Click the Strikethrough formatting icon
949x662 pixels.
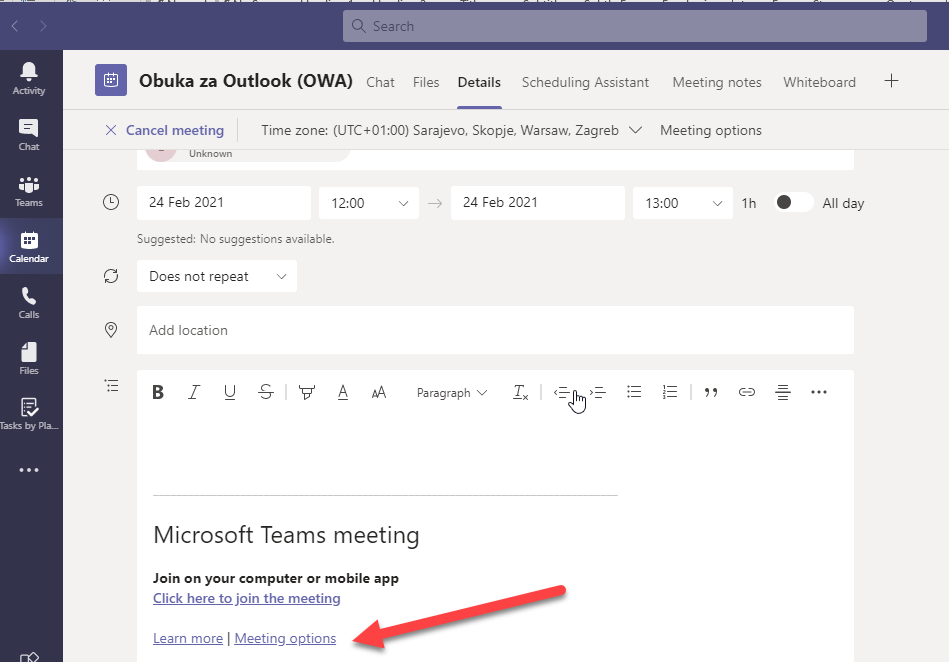pyautogui.click(x=265, y=393)
